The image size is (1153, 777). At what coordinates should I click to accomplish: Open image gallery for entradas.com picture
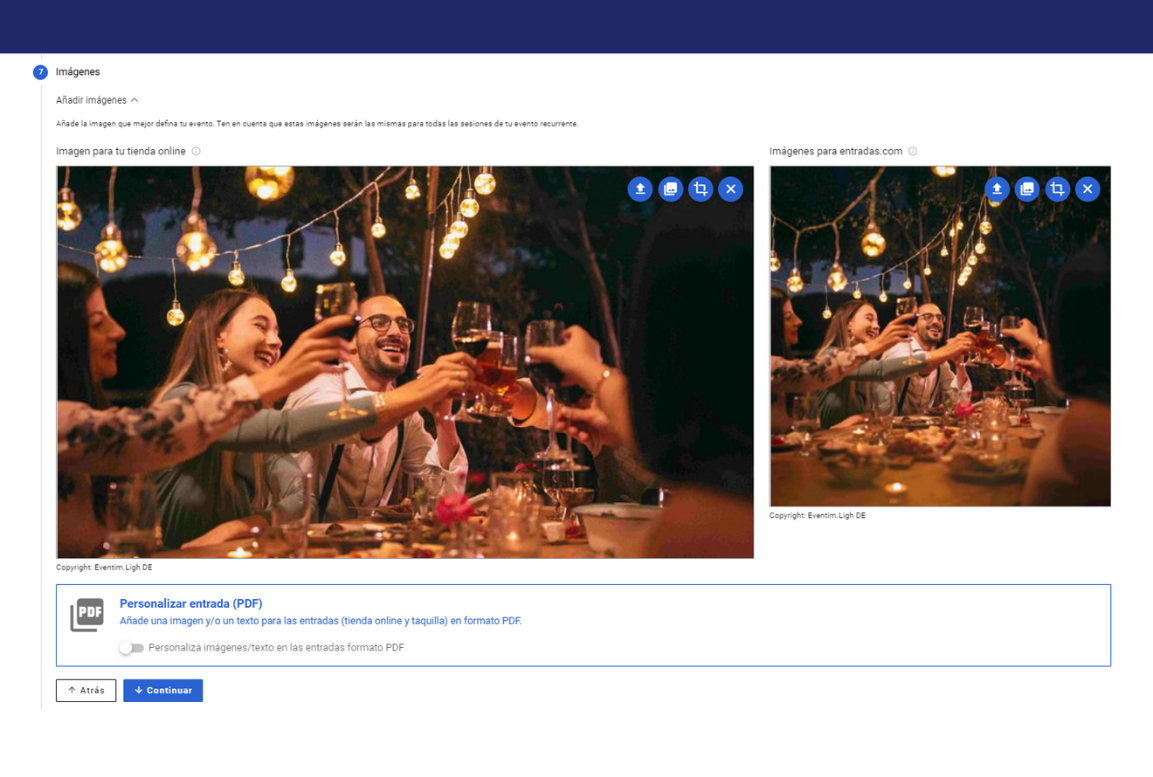click(1027, 189)
